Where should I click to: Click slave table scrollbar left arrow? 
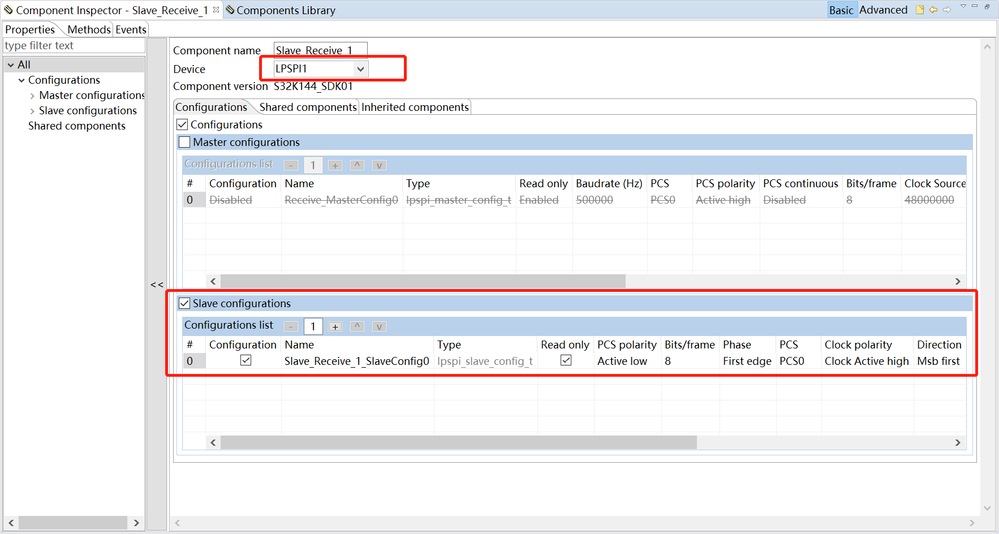(213, 442)
